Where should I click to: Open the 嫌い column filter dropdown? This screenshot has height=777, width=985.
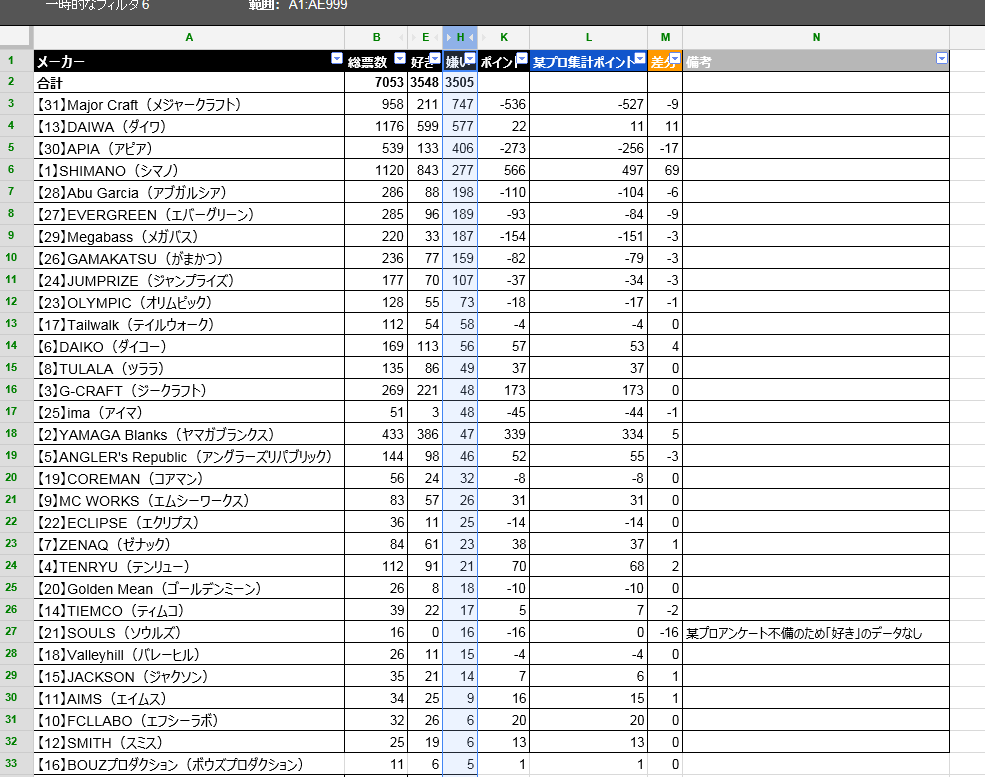point(470,59)
